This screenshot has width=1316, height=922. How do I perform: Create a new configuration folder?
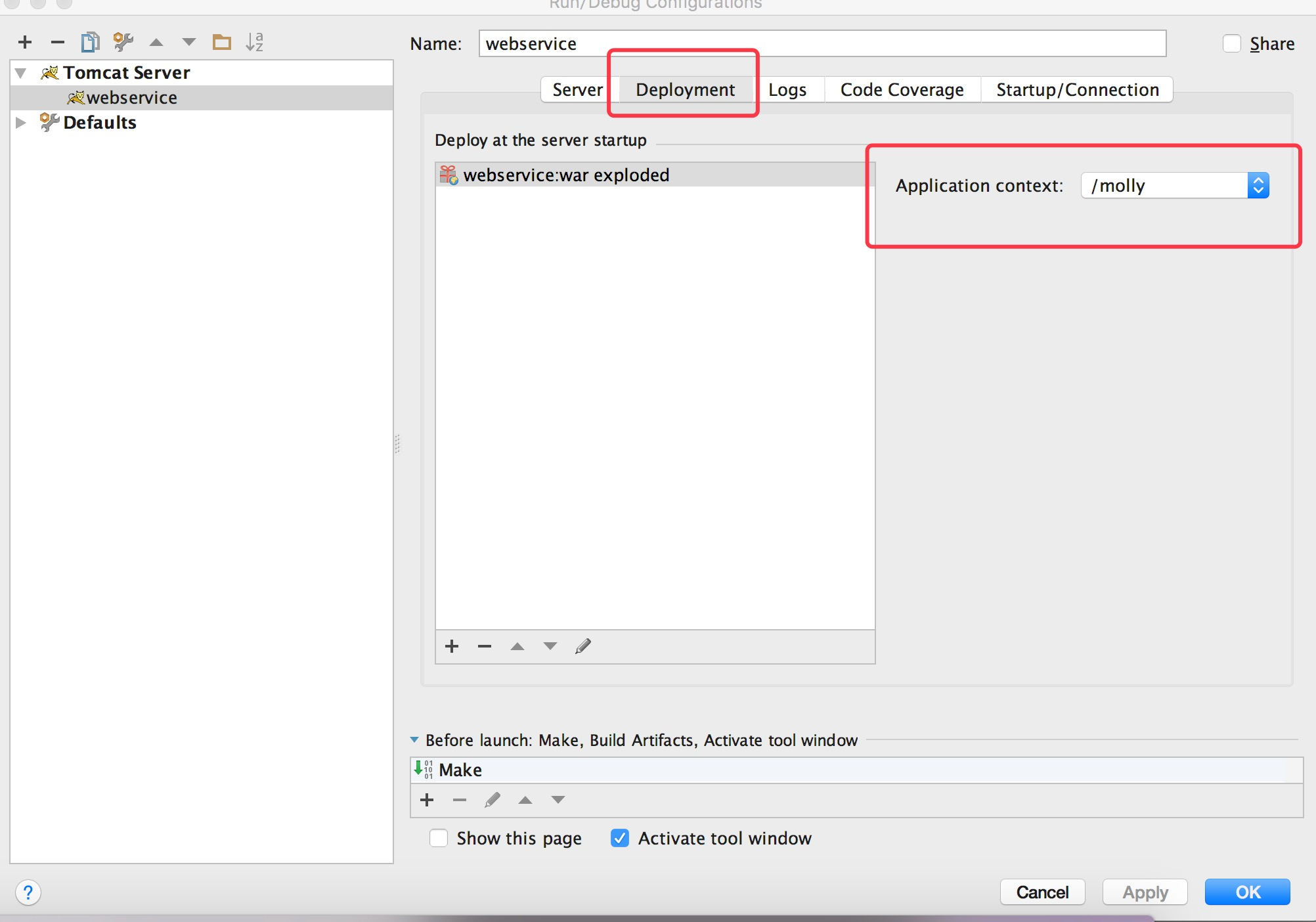point(222,42)
